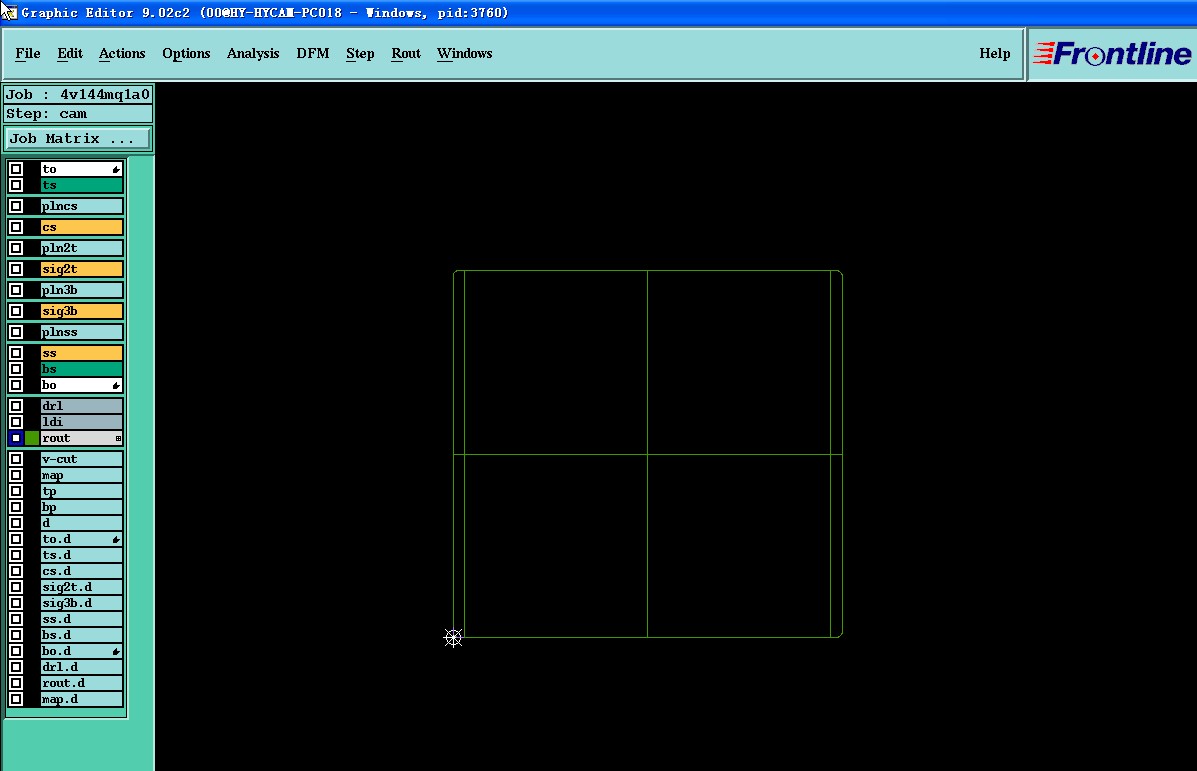Toggle the checkbox for layer 'map.d'
The height and width of the screenshot is (771, 1197).
click(x=16, y=699)
